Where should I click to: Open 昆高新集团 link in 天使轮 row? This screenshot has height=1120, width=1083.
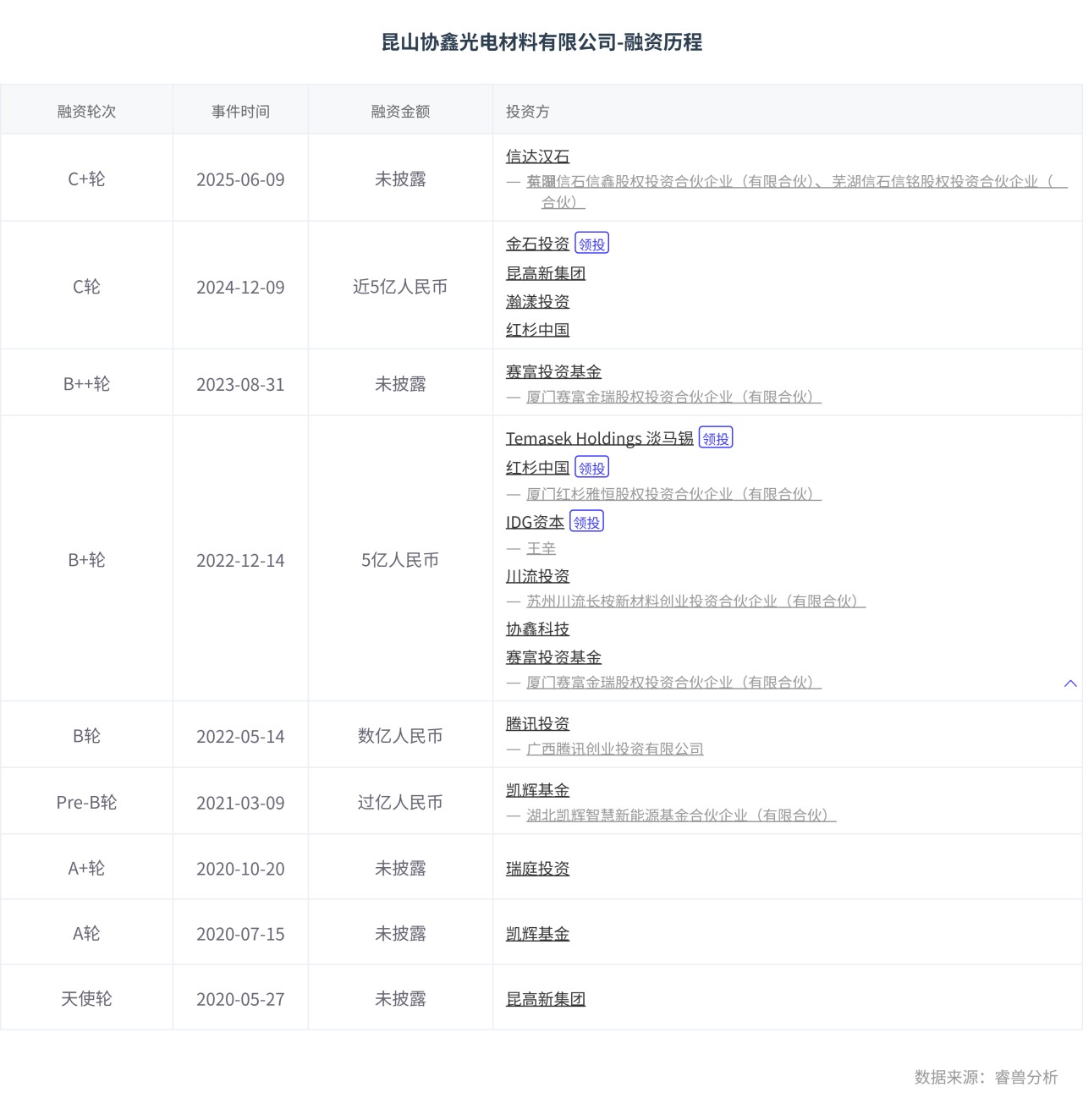point(546,999)
